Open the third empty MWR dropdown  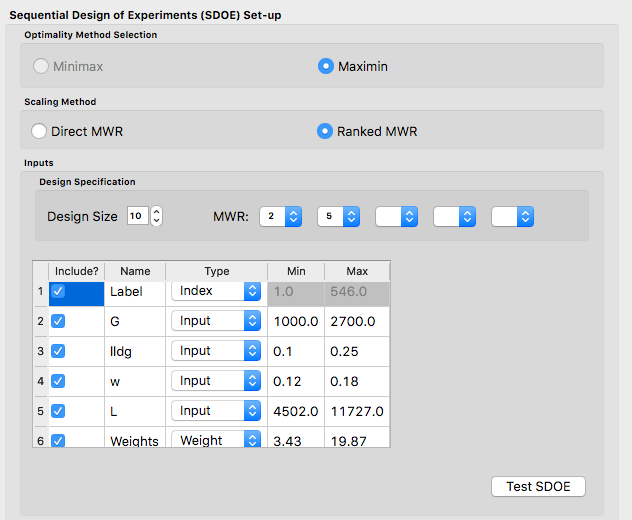[396, 216]
